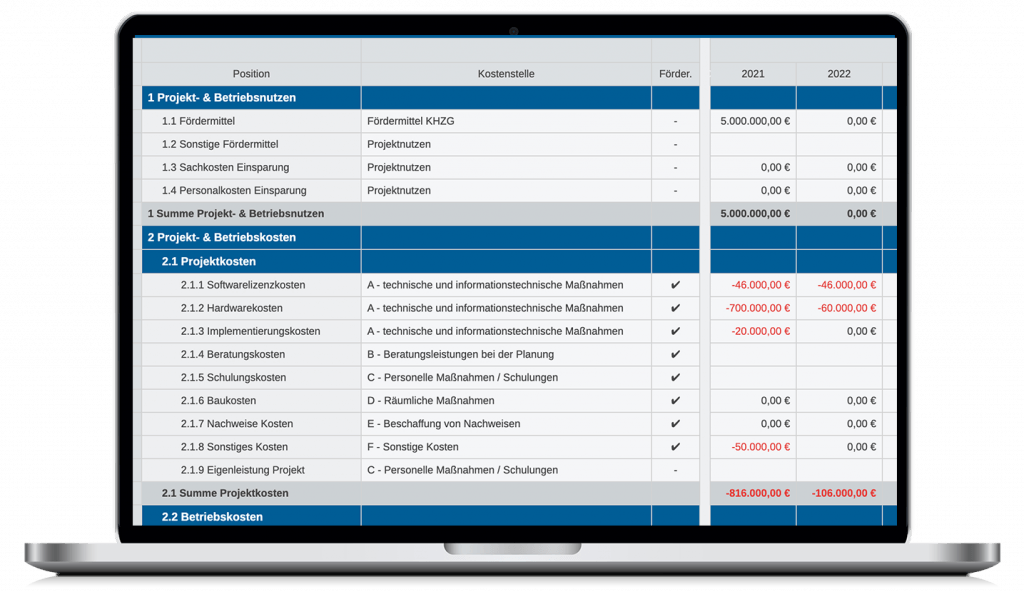Image resolution: width=1024 pixels, height=592 pixels.
Task: Select position 2.1.4 Beratungskosten
Action: 232,354
